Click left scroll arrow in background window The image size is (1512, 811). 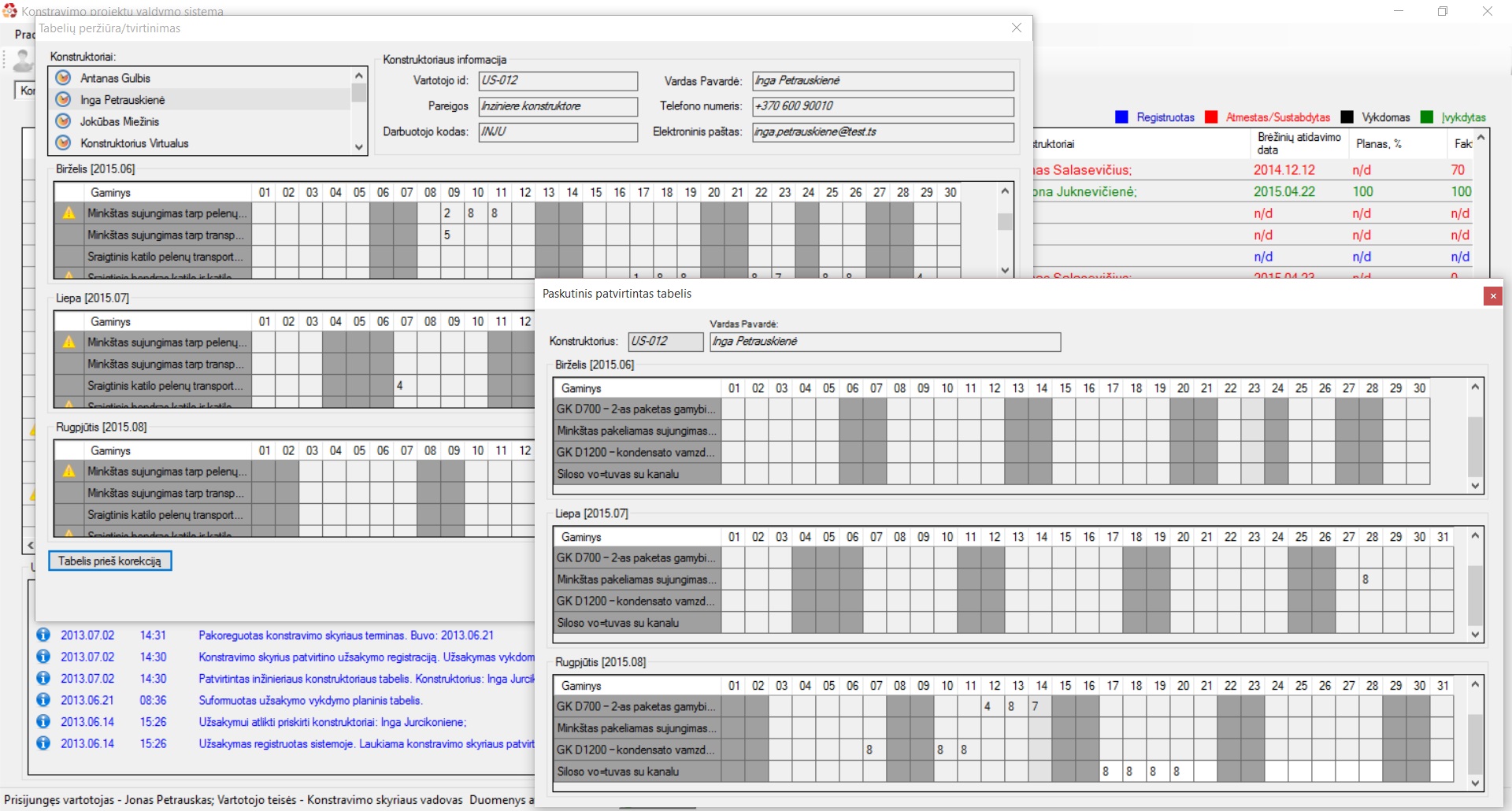coord(30,545)
